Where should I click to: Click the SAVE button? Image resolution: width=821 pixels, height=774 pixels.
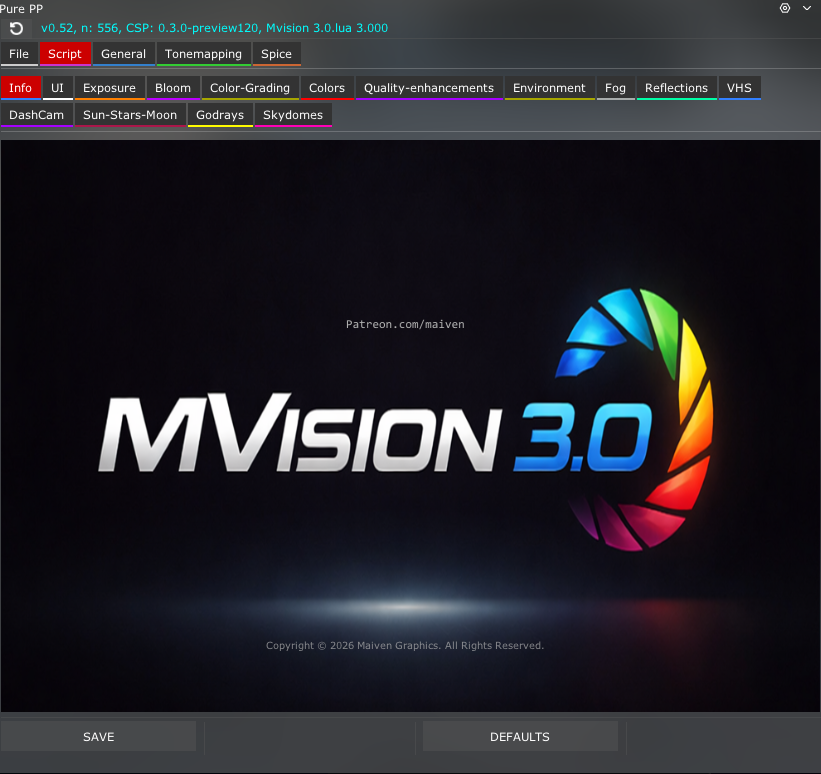(98, 737)
